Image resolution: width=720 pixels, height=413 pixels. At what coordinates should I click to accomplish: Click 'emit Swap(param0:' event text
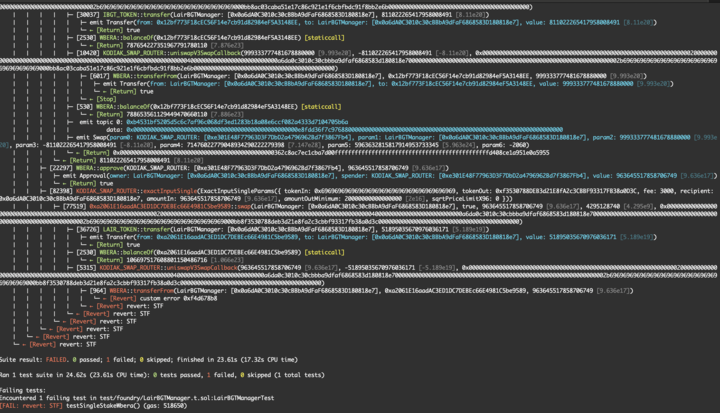[105, 137]
